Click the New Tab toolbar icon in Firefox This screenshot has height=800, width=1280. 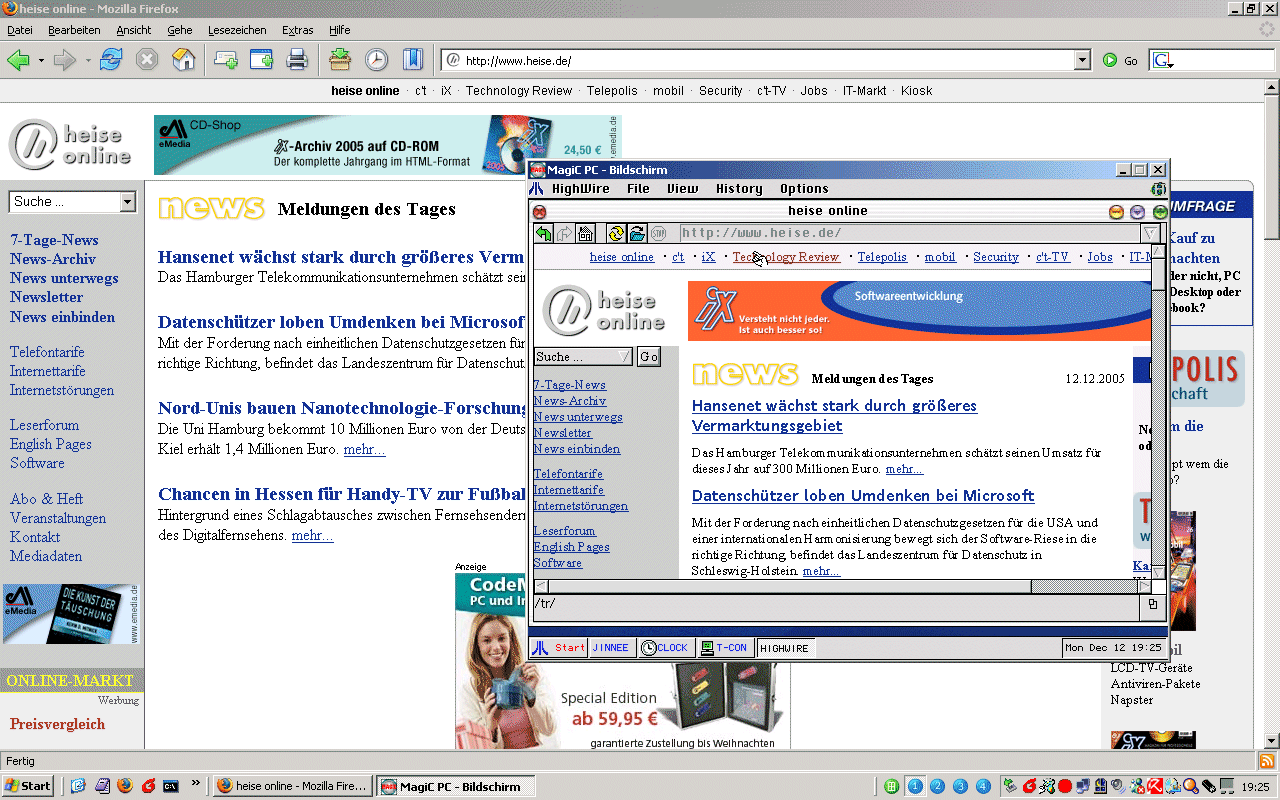click(x=225, y=60)
